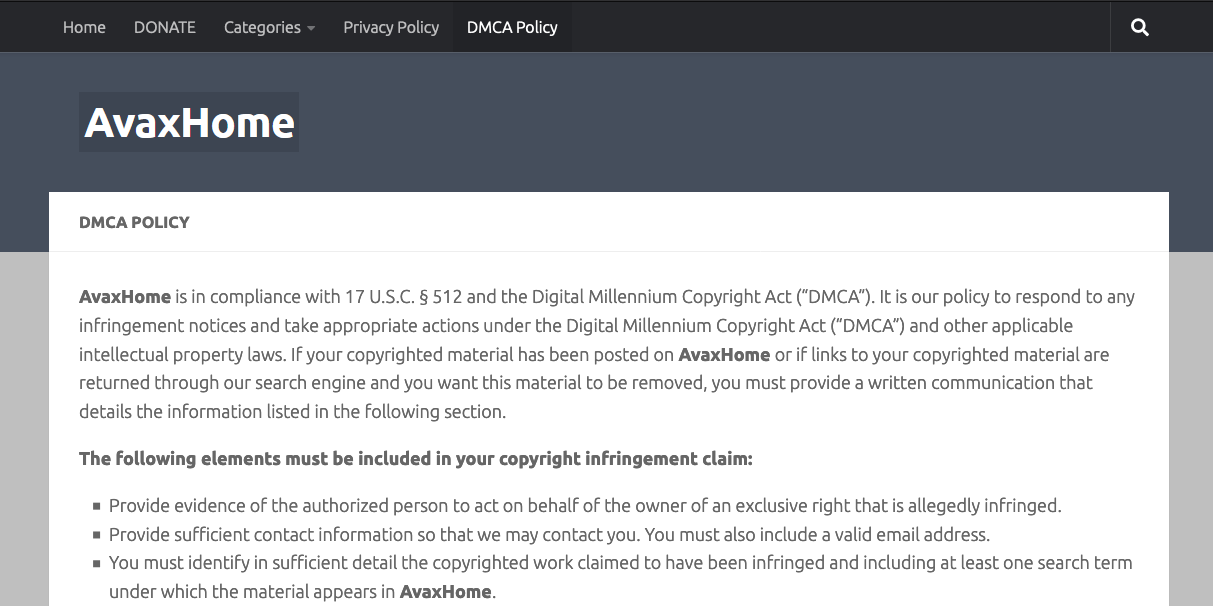Open the search magnifier icon
The image size is (1213, 606).
click(1139, 27)
